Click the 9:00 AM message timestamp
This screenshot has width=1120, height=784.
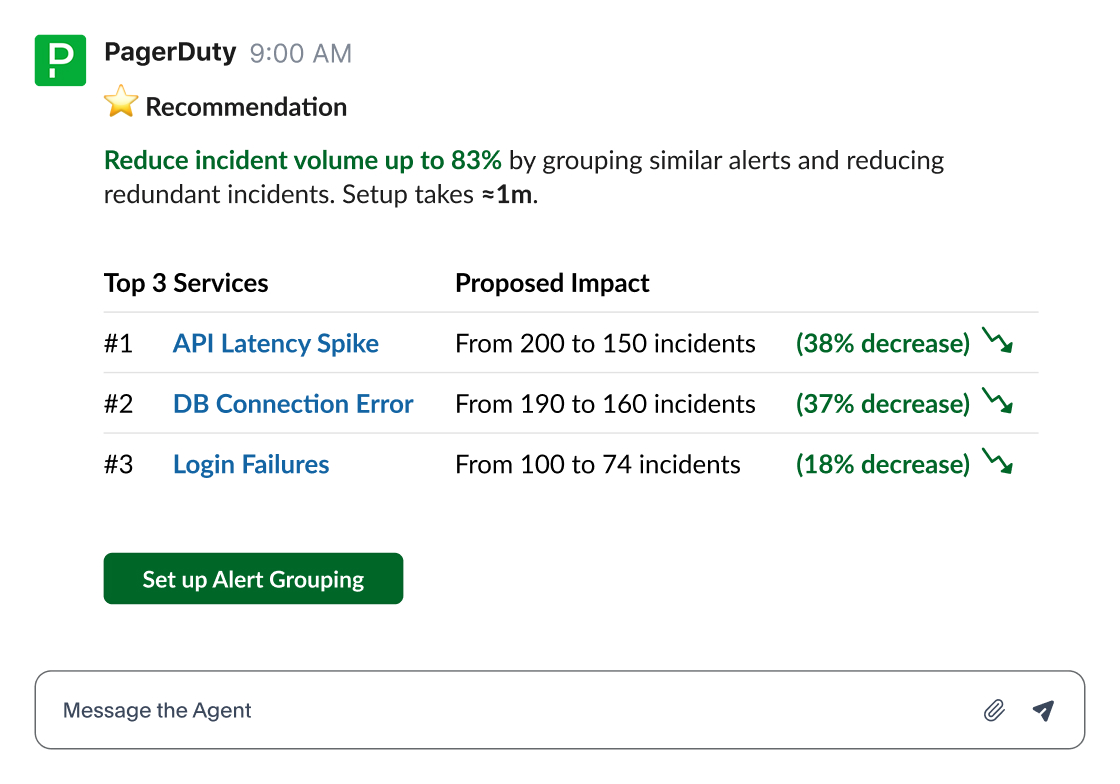click(x=301, y=54)
